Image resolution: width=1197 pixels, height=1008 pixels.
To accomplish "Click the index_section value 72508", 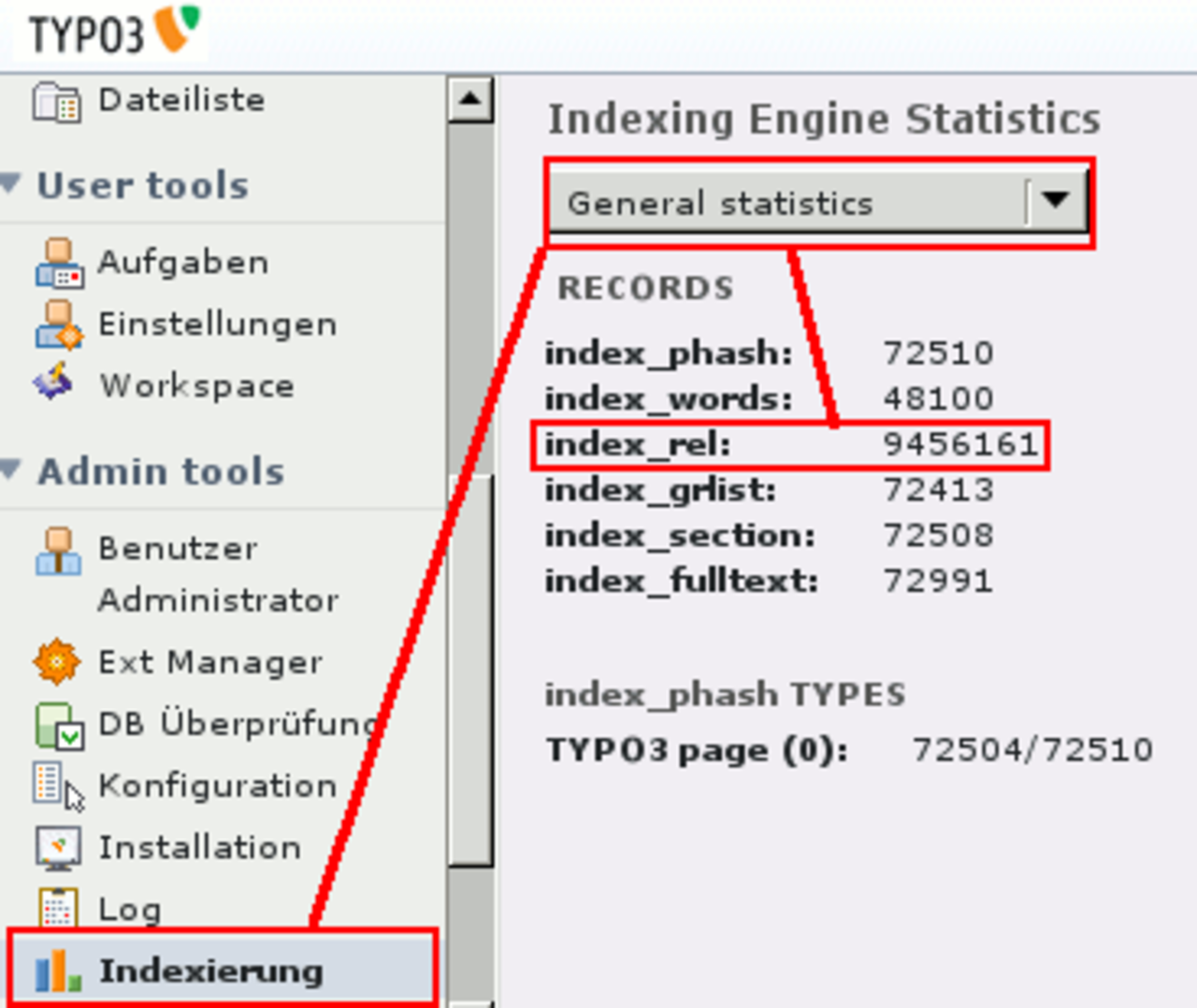I will [938, 536].
